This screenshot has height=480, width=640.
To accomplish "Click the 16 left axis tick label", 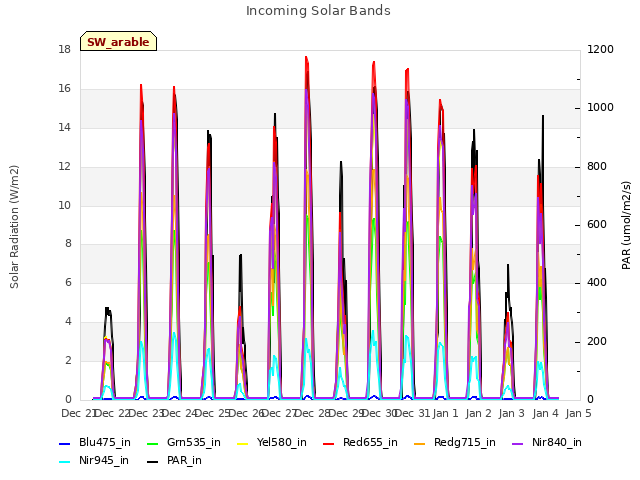I will (64, 89).
